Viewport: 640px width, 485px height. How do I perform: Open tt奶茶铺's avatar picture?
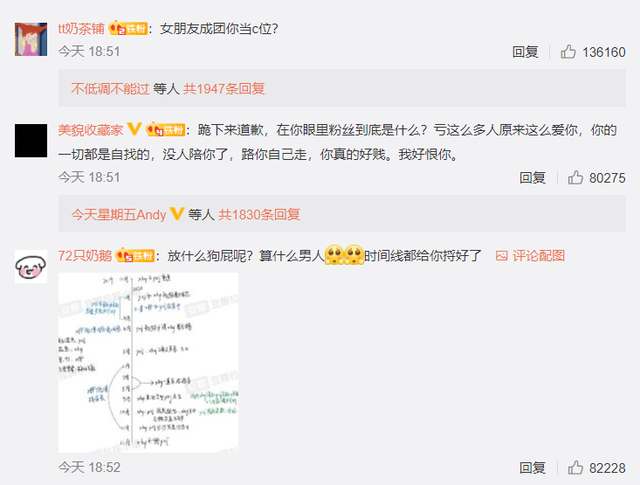point(31,39)
